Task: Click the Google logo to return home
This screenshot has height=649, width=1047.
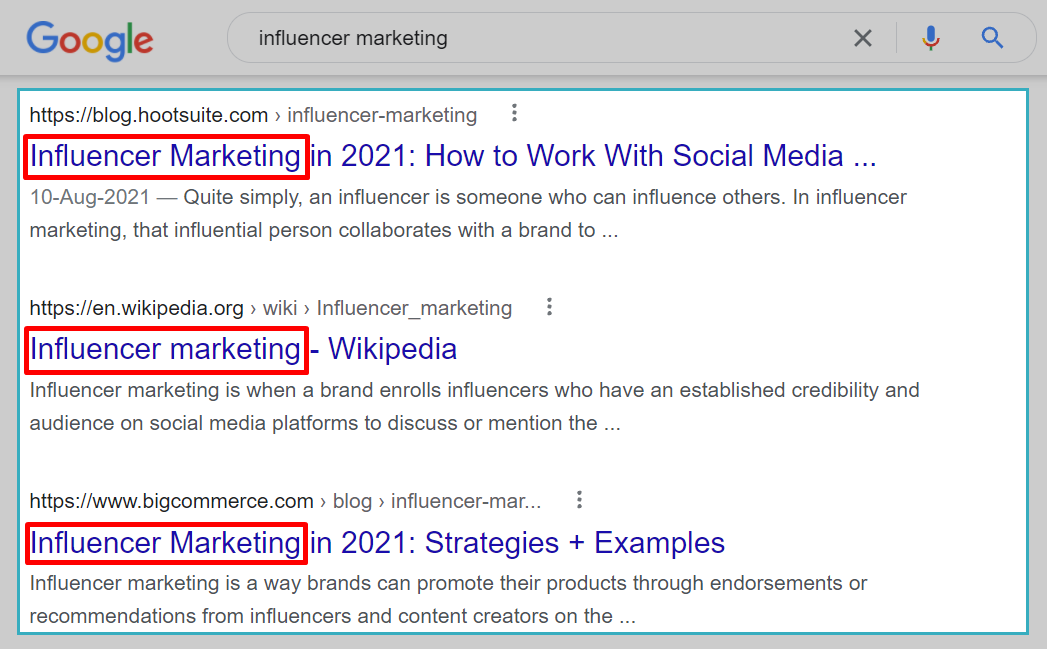Action: click(89, 40)
